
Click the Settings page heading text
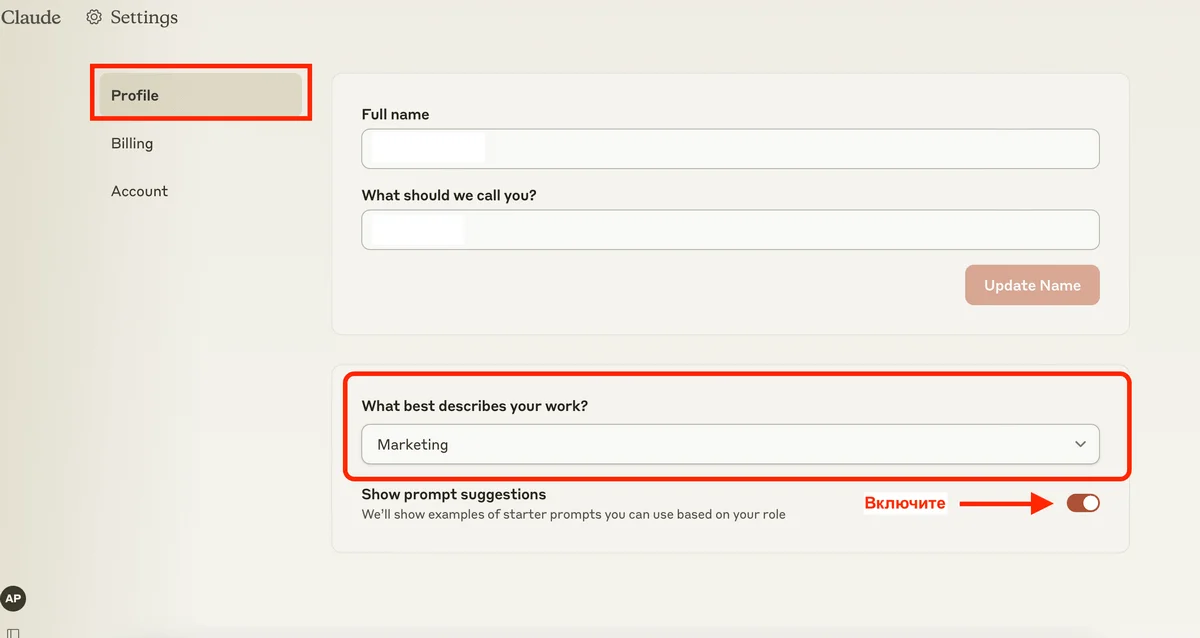[144, 17]
